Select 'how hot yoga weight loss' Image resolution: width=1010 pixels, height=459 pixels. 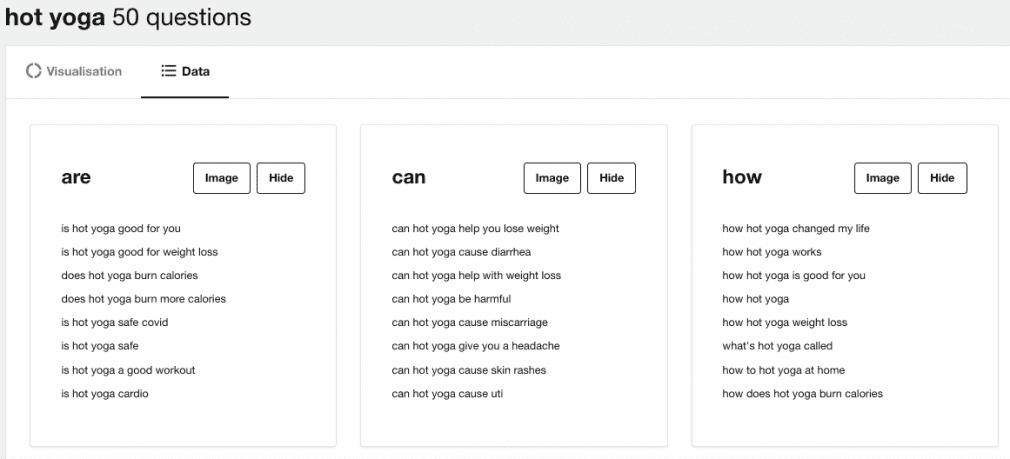[785, 323]
